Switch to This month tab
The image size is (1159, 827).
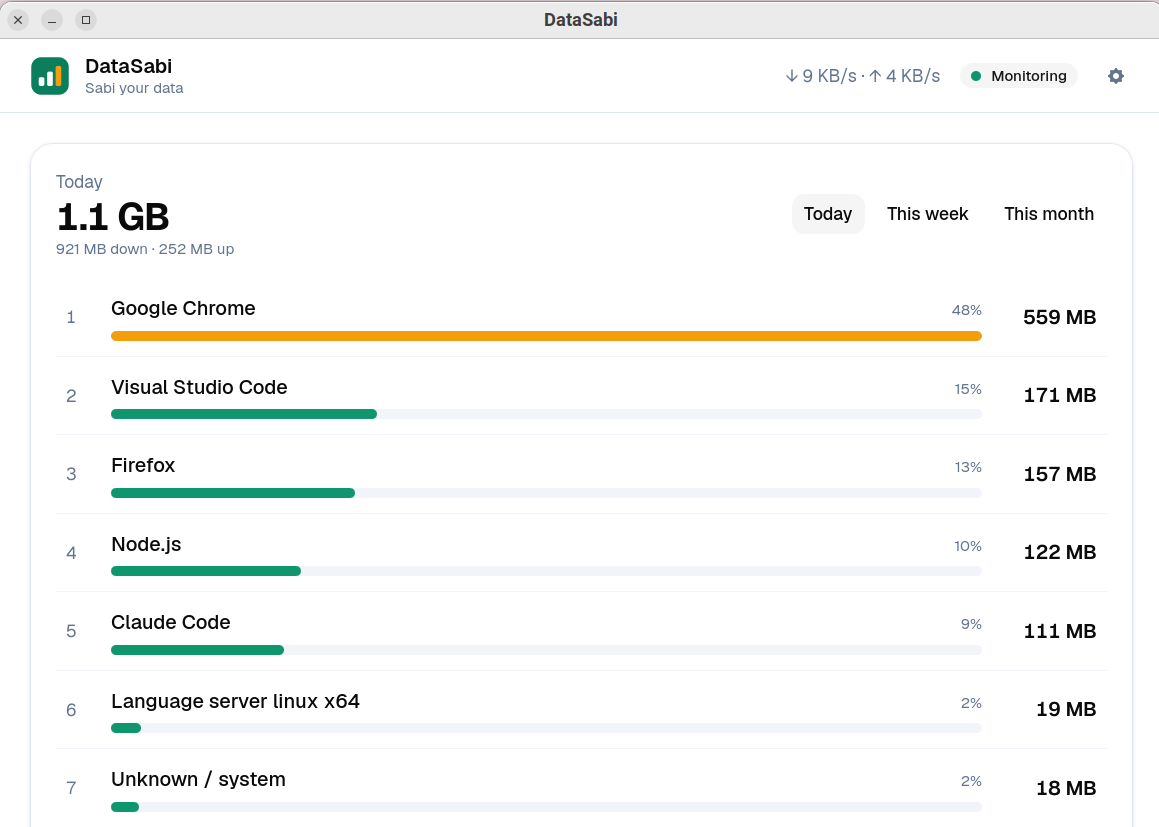(1049, 214)
